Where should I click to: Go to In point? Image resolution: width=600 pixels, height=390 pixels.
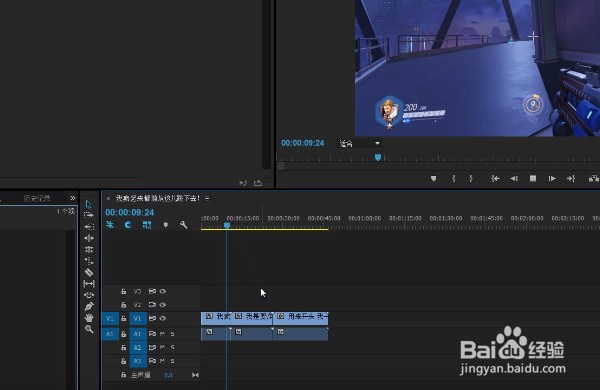tap(495, 178)
